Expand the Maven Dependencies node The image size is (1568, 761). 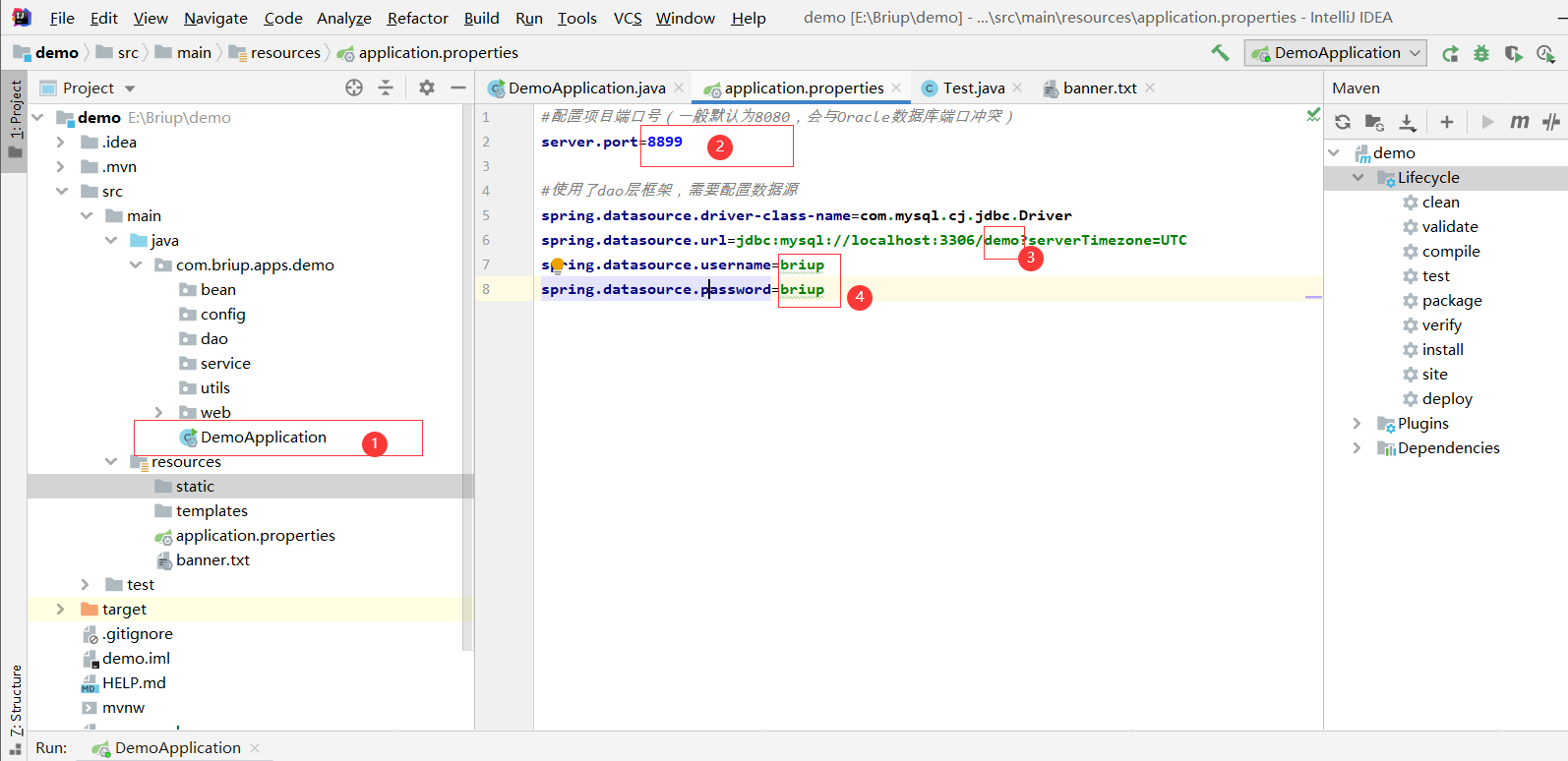[1357, 447]
